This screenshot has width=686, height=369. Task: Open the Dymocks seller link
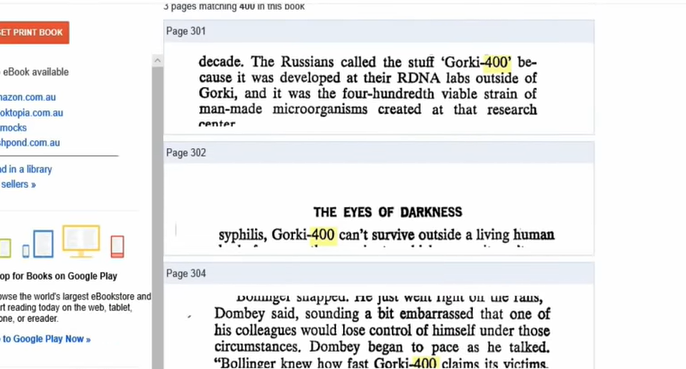pos(13,127)
